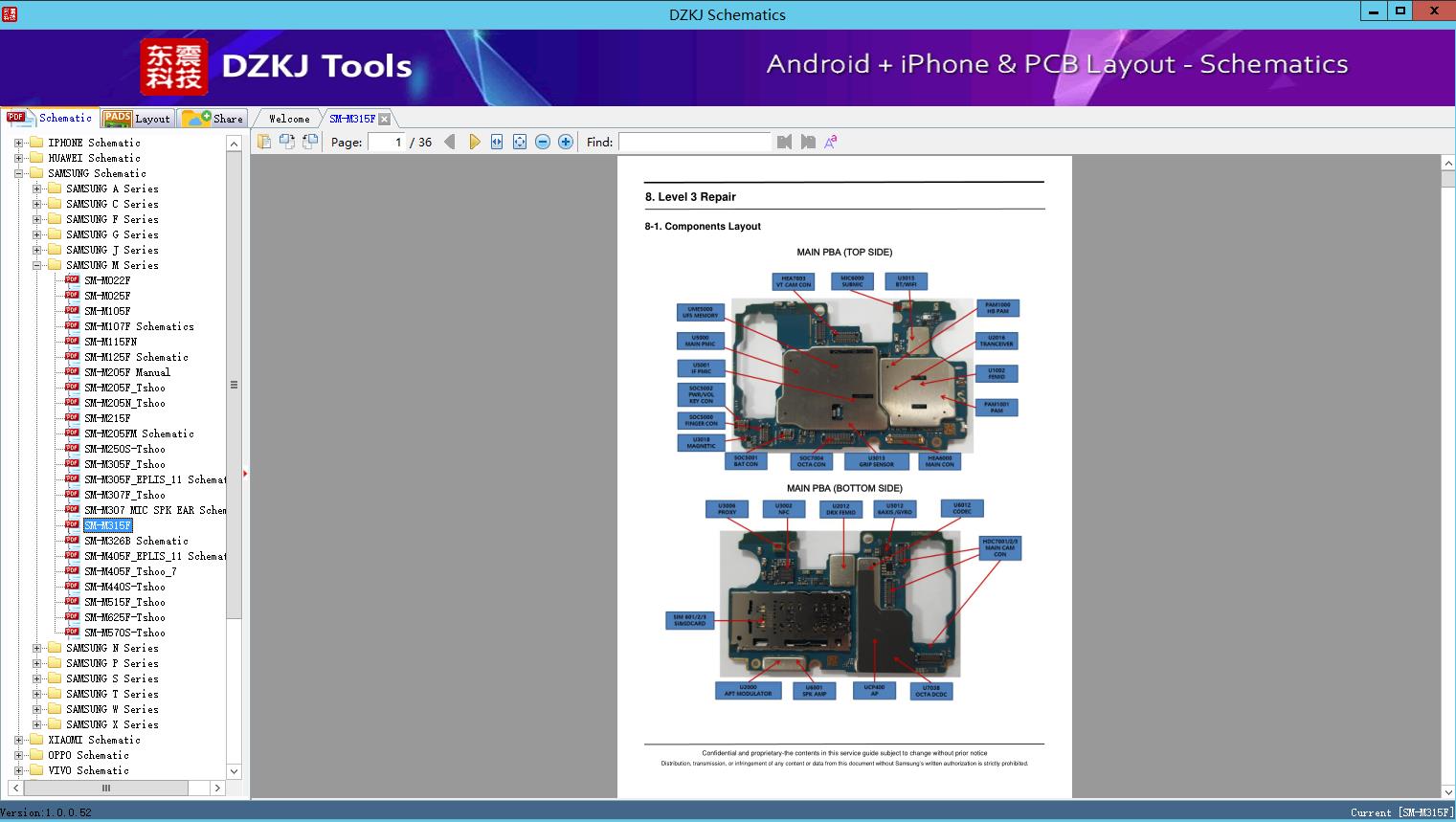Select the highlighted SM-M315F tree item
1456x822 pixels.
click(107, 525)
